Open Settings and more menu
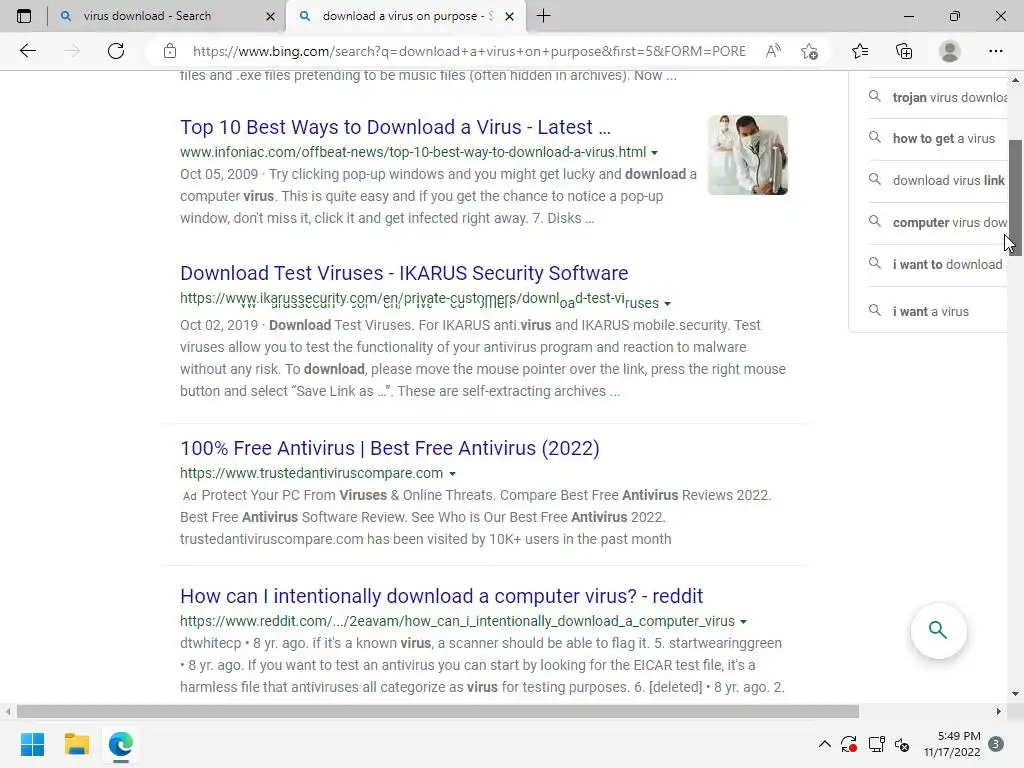The image size is (1024, 768). point(995,51)
